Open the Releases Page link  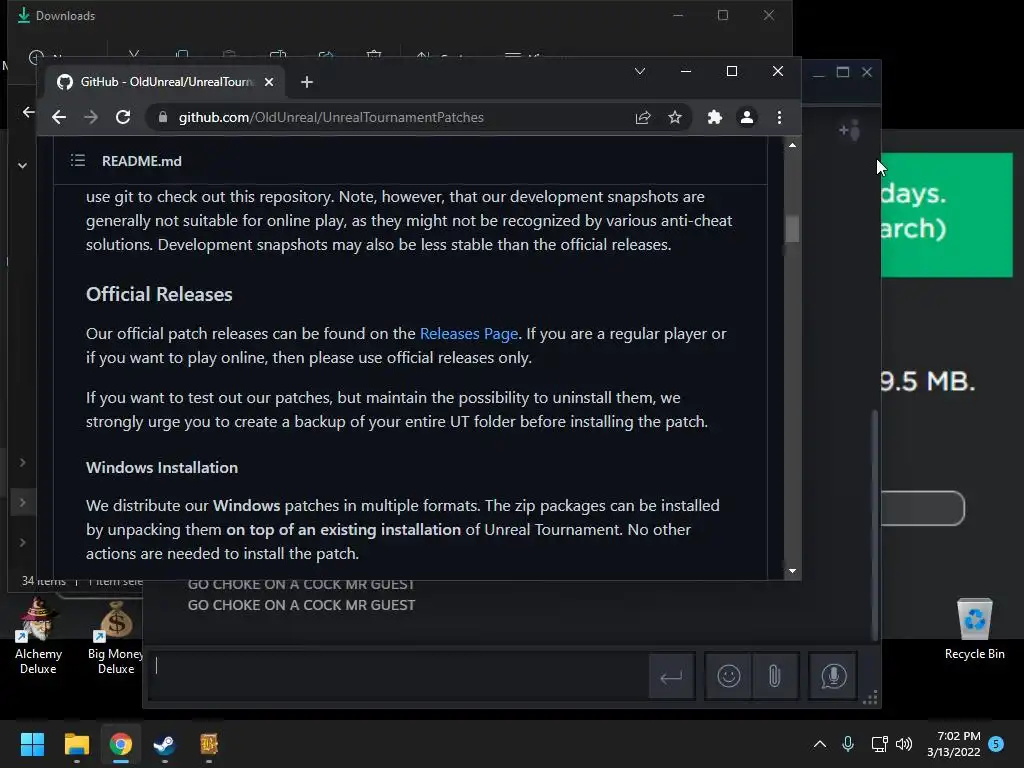(x=469, y=334)
